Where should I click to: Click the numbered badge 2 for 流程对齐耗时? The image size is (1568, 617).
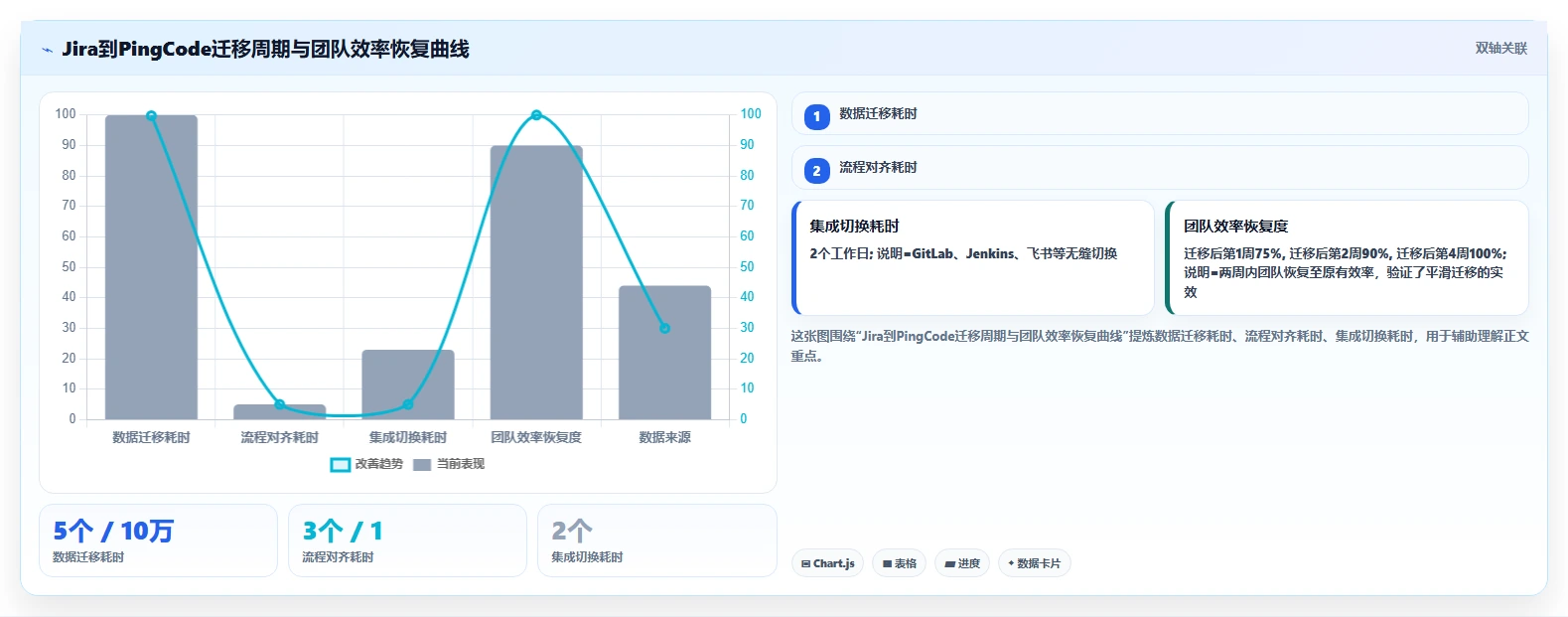pos(816,170)
